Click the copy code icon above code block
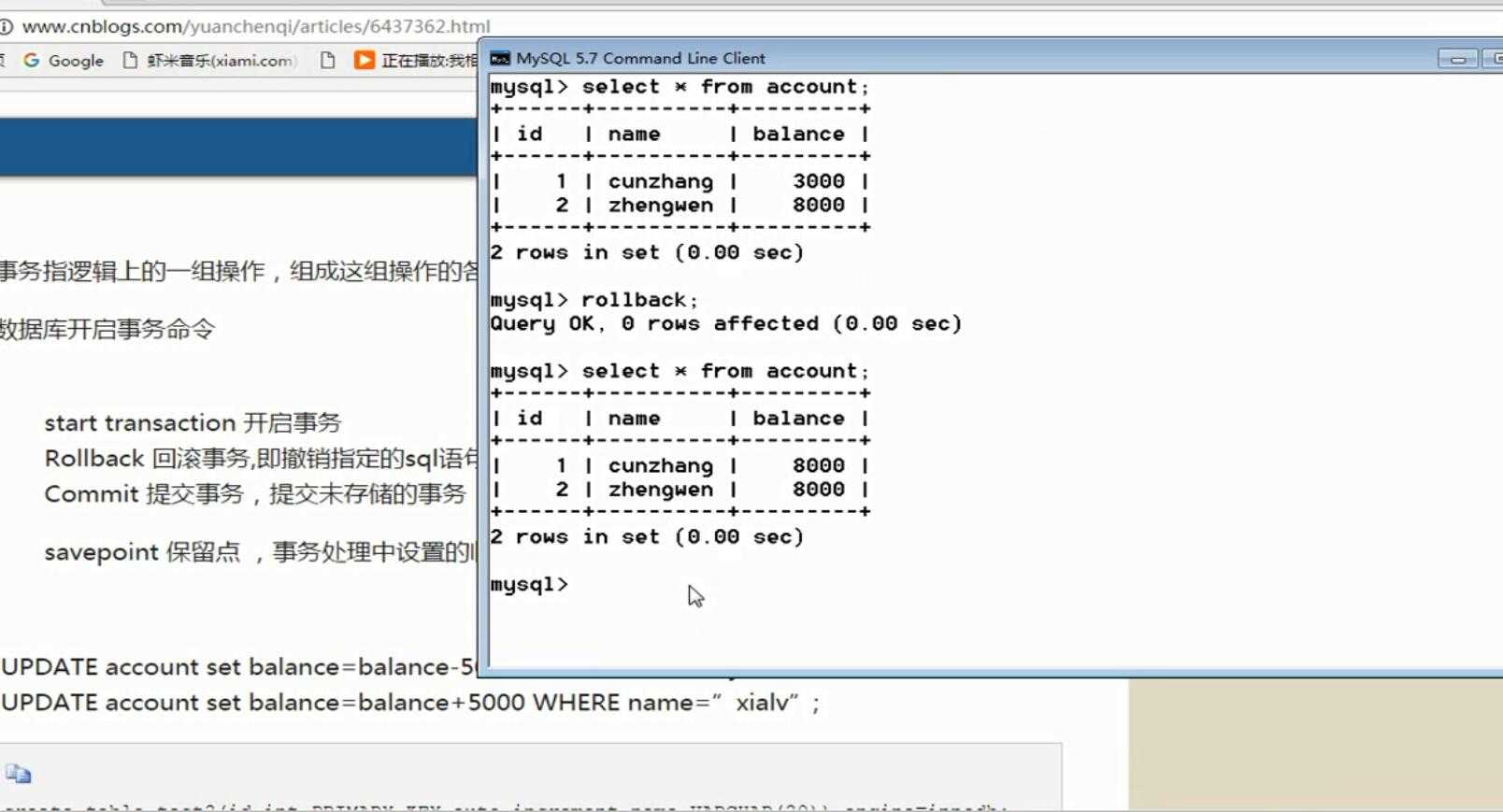This screenshot has width=1503, height=812. tap(18, 774)
